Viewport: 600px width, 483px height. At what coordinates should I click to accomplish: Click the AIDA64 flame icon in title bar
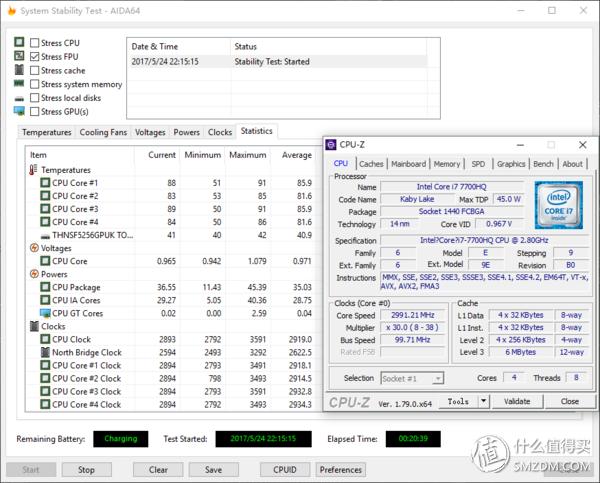11,12
